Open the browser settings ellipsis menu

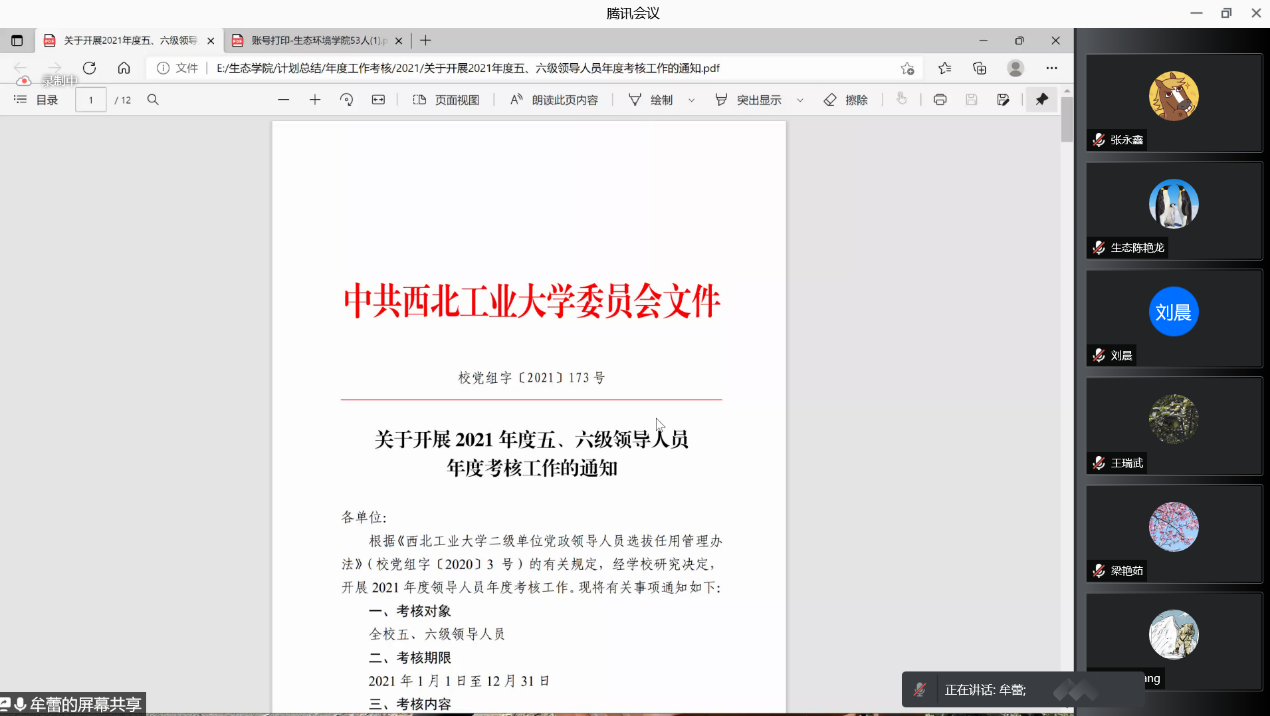[x=1051, y=68]
